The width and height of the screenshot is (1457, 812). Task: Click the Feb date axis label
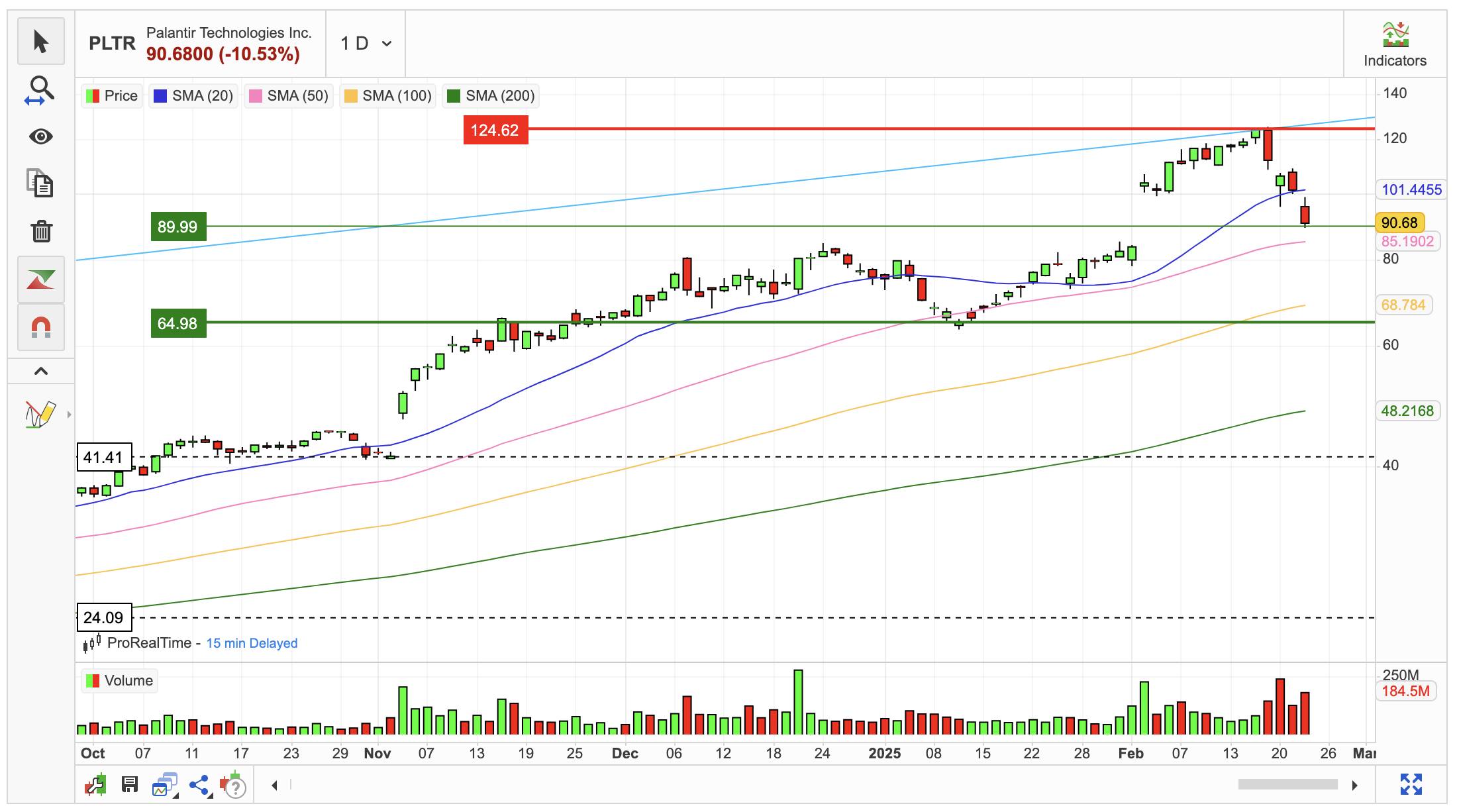(x=1131, y=754)
